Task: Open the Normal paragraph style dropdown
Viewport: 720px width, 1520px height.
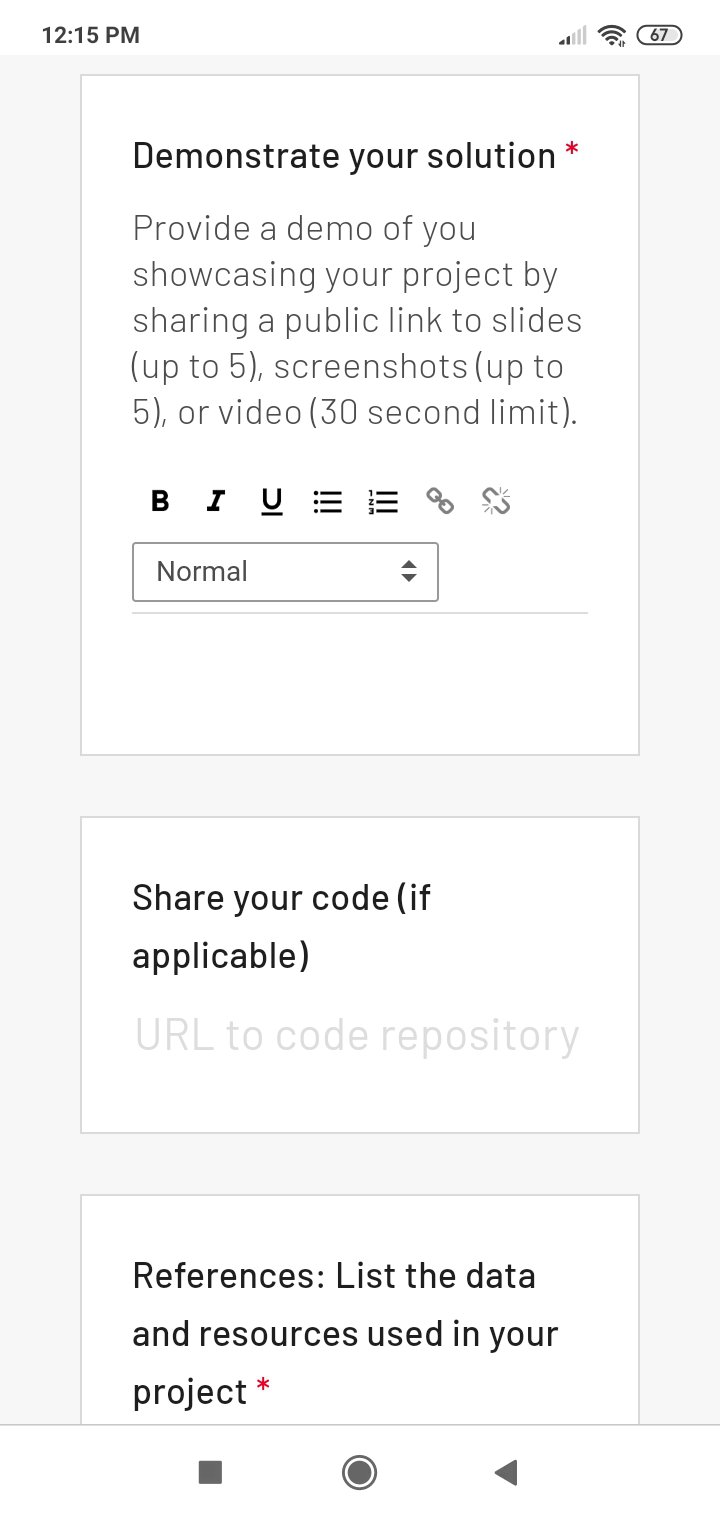Action: coord(285,572)
